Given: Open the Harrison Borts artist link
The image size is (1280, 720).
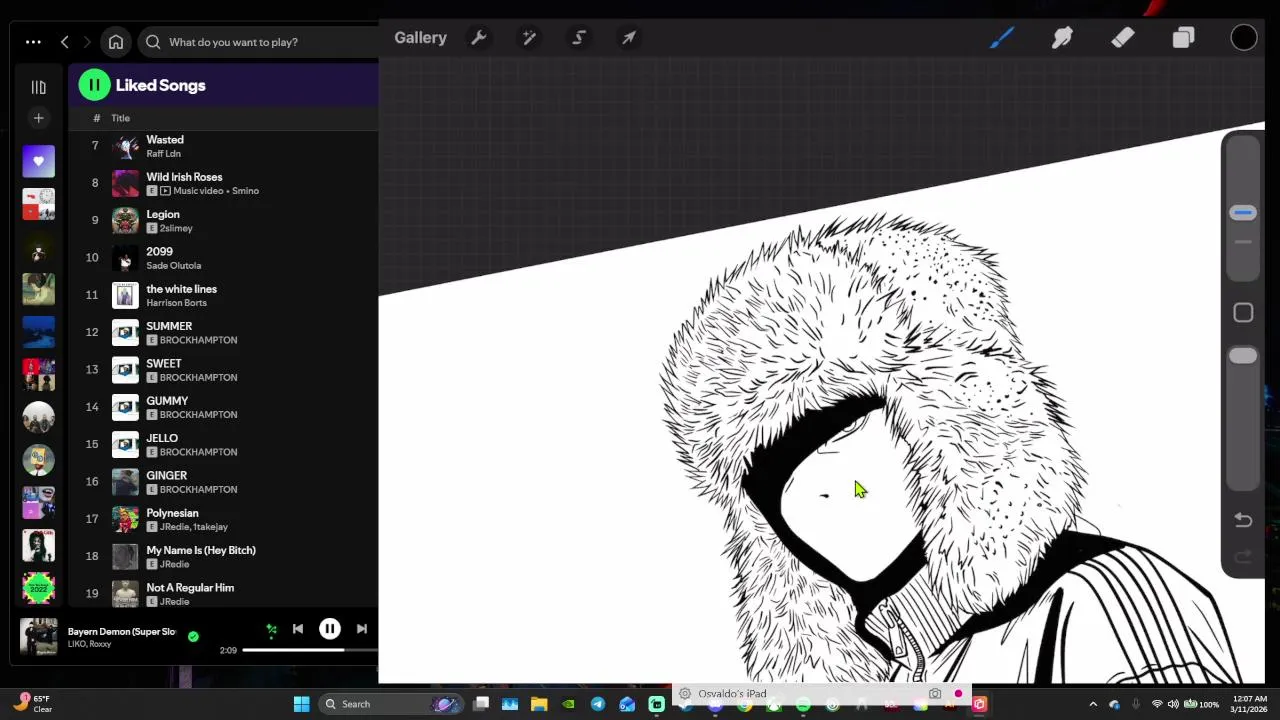Looking at the screenshot, I should click(x=176, y=303).
